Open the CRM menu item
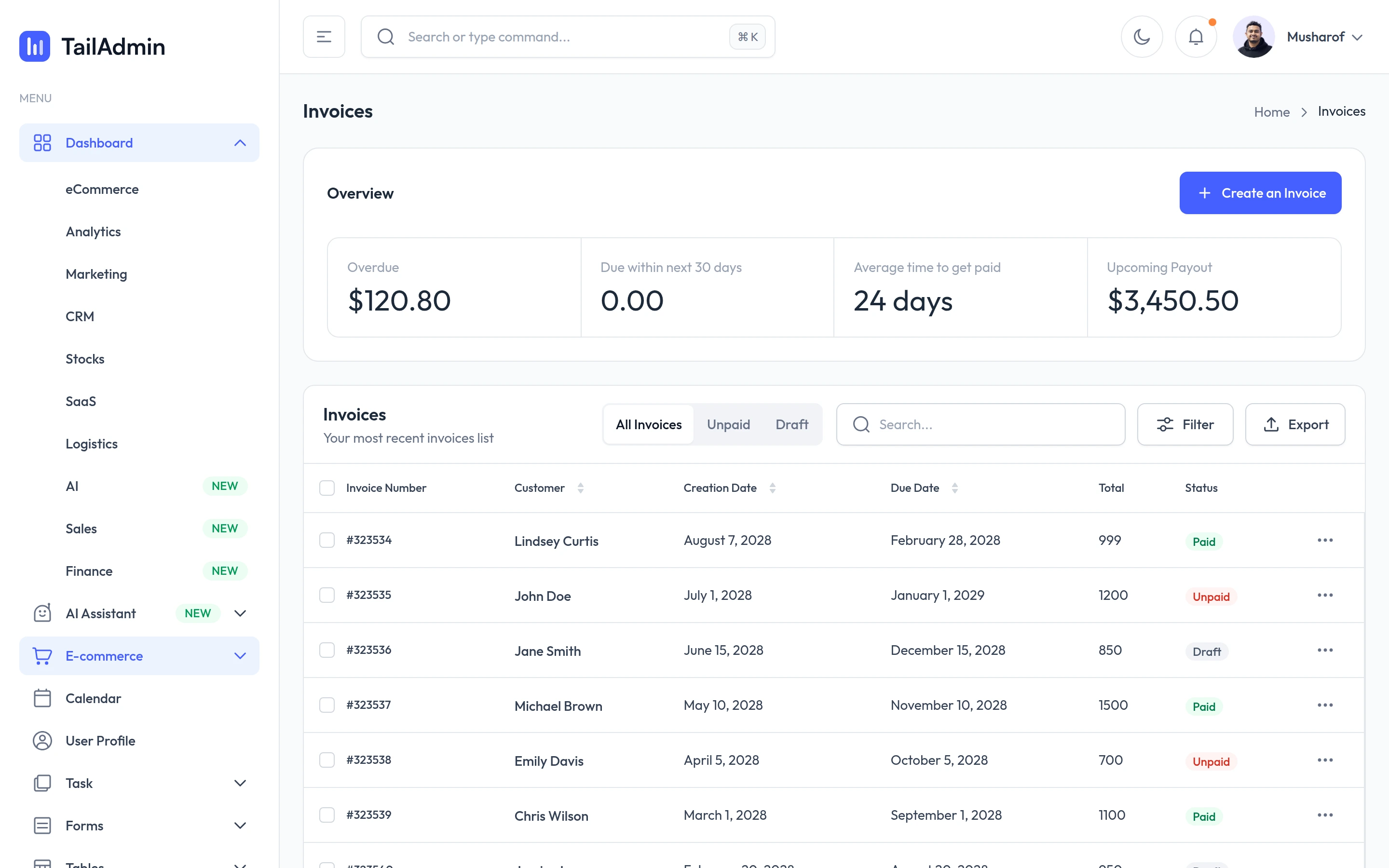This screenshot has width=1389, height=868. point(80,317)
